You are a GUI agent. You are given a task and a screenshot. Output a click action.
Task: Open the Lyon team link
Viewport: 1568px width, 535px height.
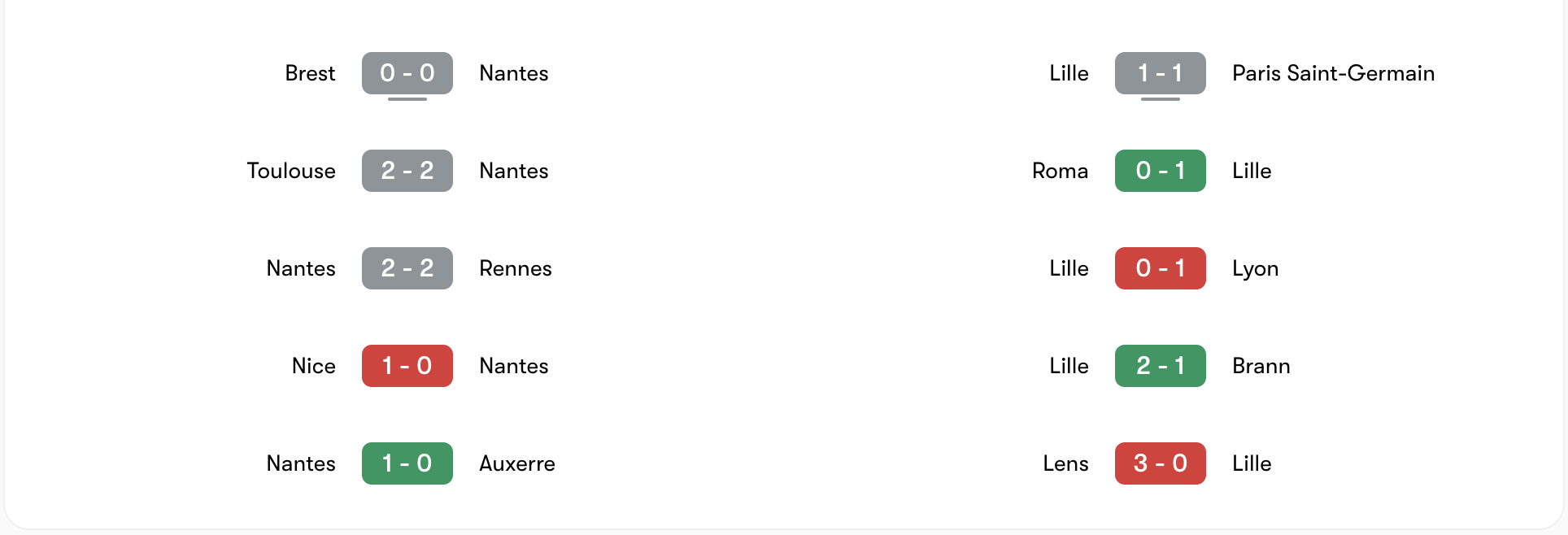click(1255, 268)
